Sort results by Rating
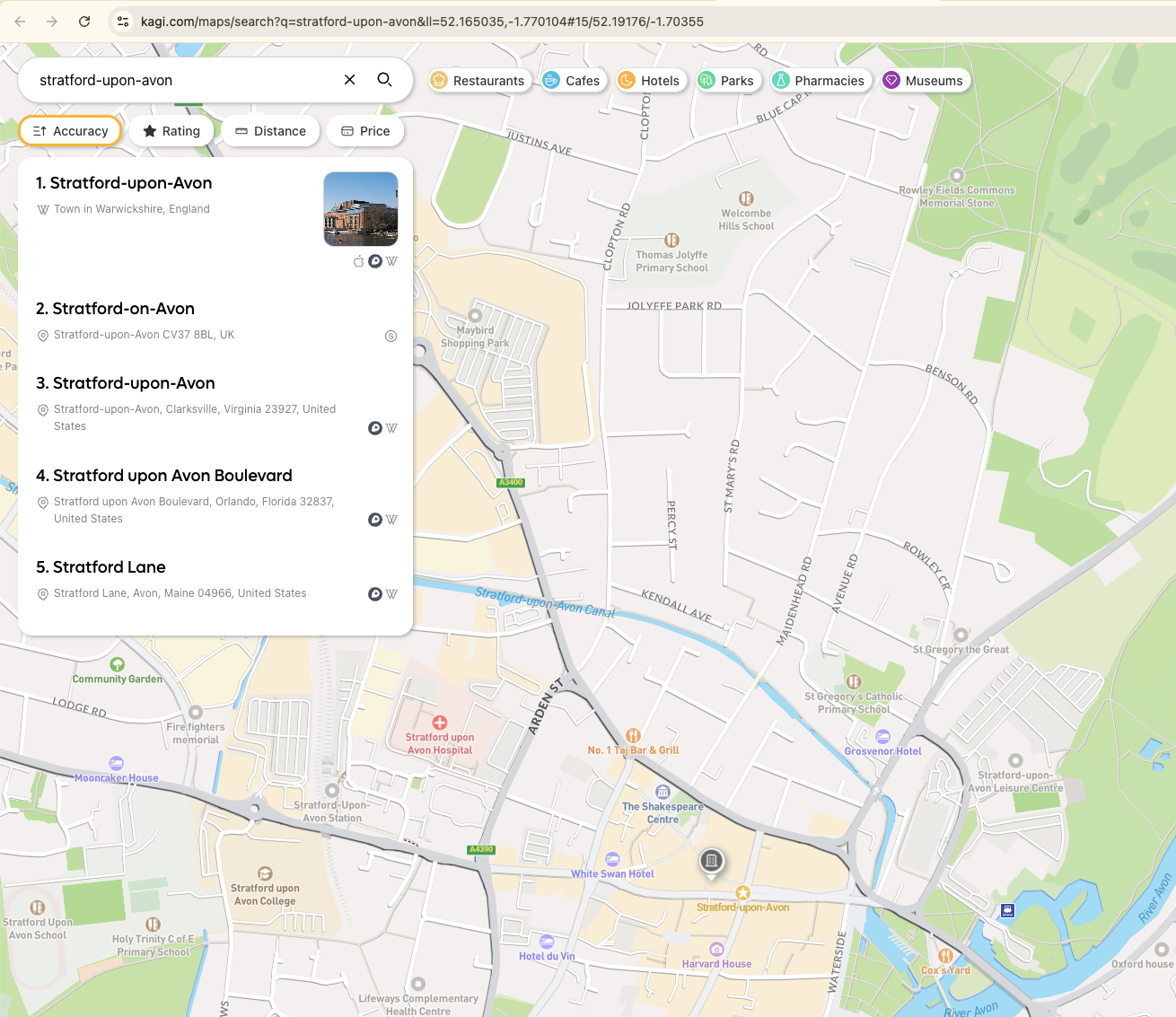1176x1017 pixels. (x=171, y=131)
